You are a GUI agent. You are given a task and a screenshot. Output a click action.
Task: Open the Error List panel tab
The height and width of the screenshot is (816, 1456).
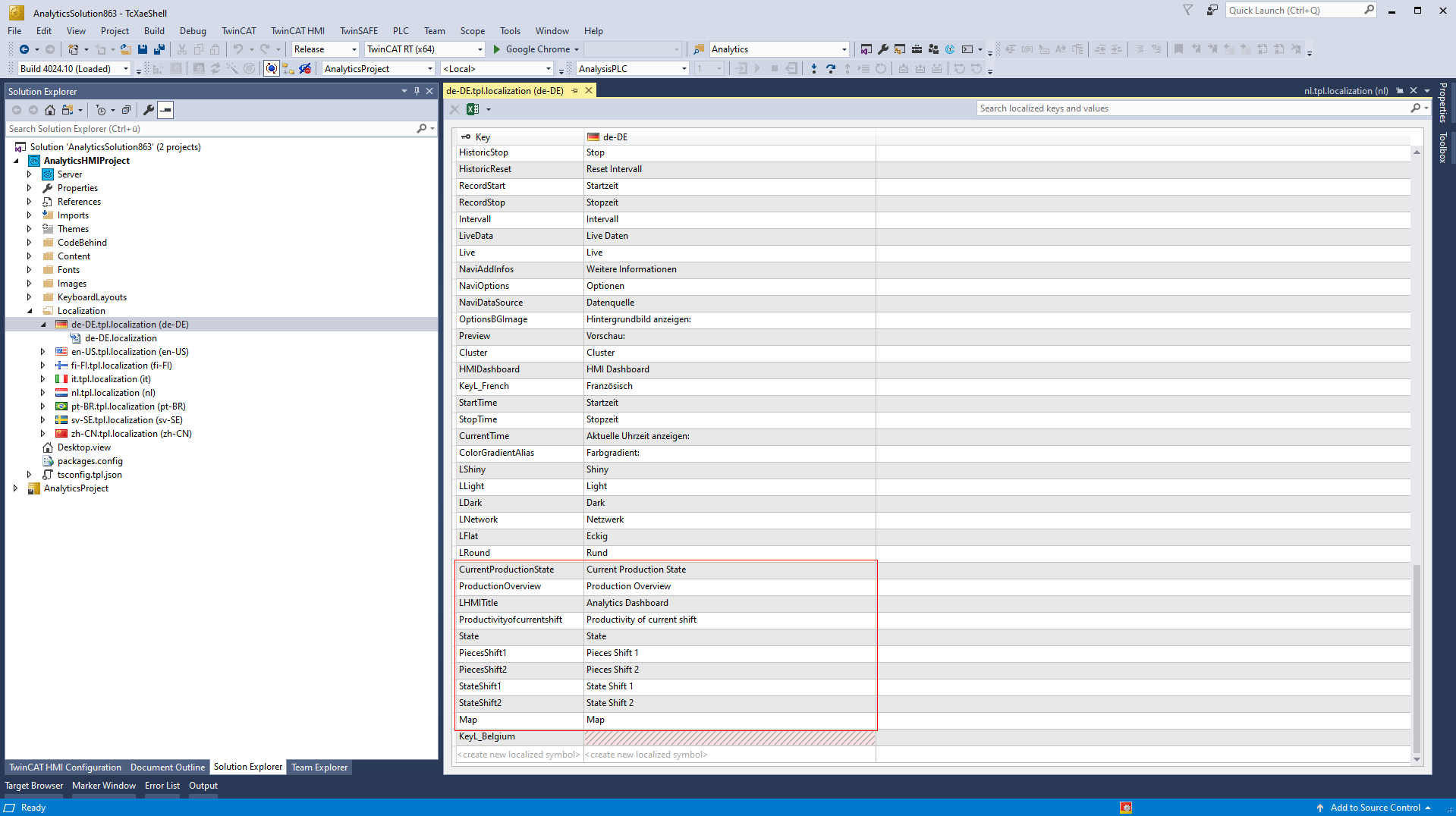162,786
